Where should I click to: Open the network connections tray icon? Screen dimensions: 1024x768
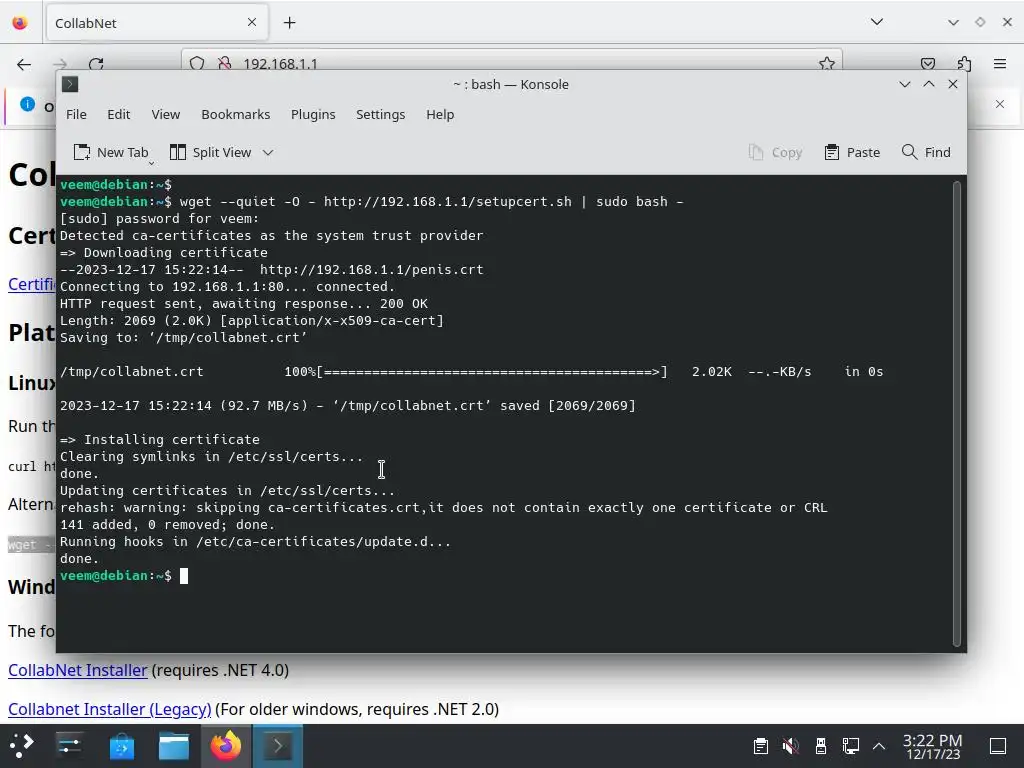tap(850, 746)
